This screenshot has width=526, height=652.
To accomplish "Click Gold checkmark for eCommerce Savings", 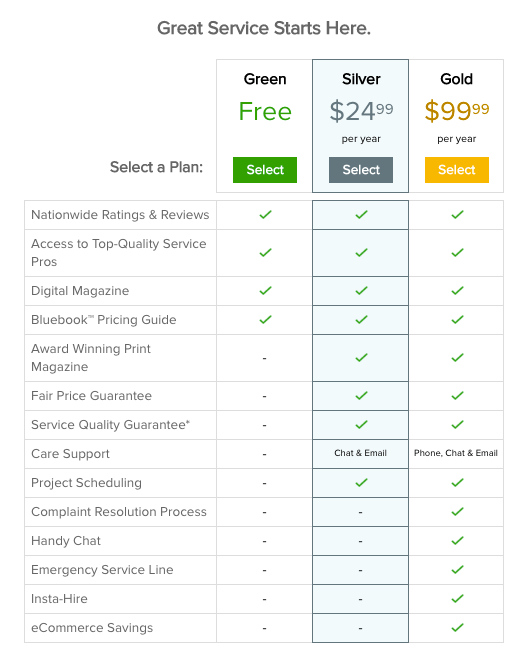I will pyautogui.click(x=457, y=627).
